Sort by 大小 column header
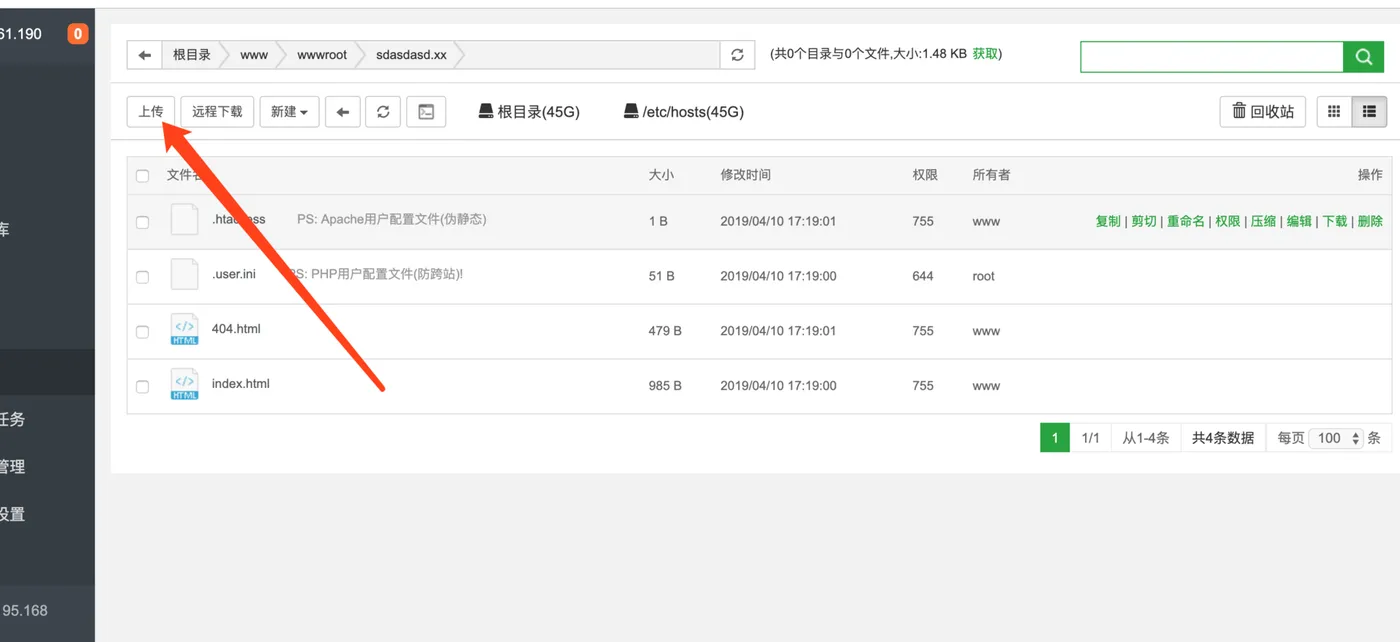1400x642 pixels. (x=661, y=175)
